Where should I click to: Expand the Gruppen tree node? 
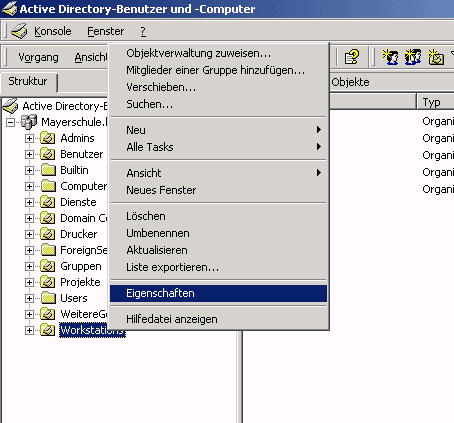pos(29,266)
